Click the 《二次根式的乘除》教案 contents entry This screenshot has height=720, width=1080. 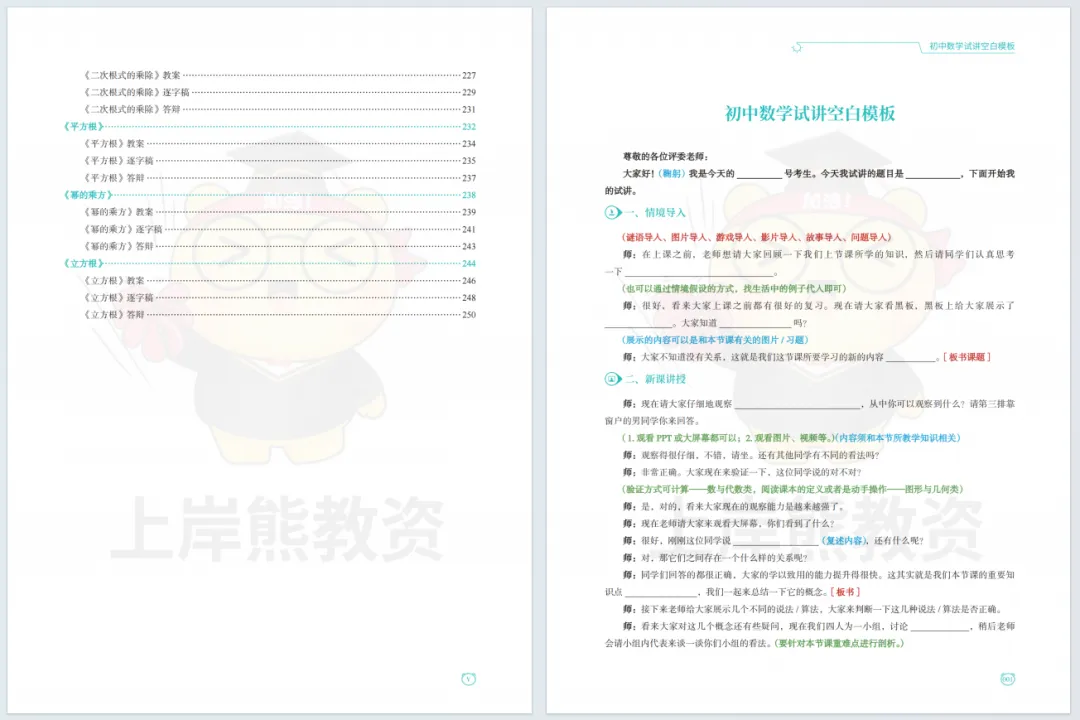point(279,75)
